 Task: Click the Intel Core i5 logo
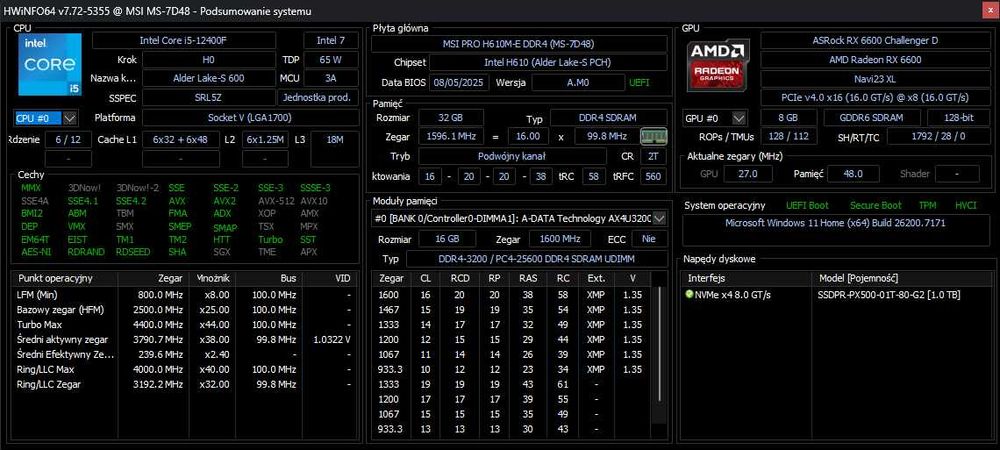(x=48, y=64)
